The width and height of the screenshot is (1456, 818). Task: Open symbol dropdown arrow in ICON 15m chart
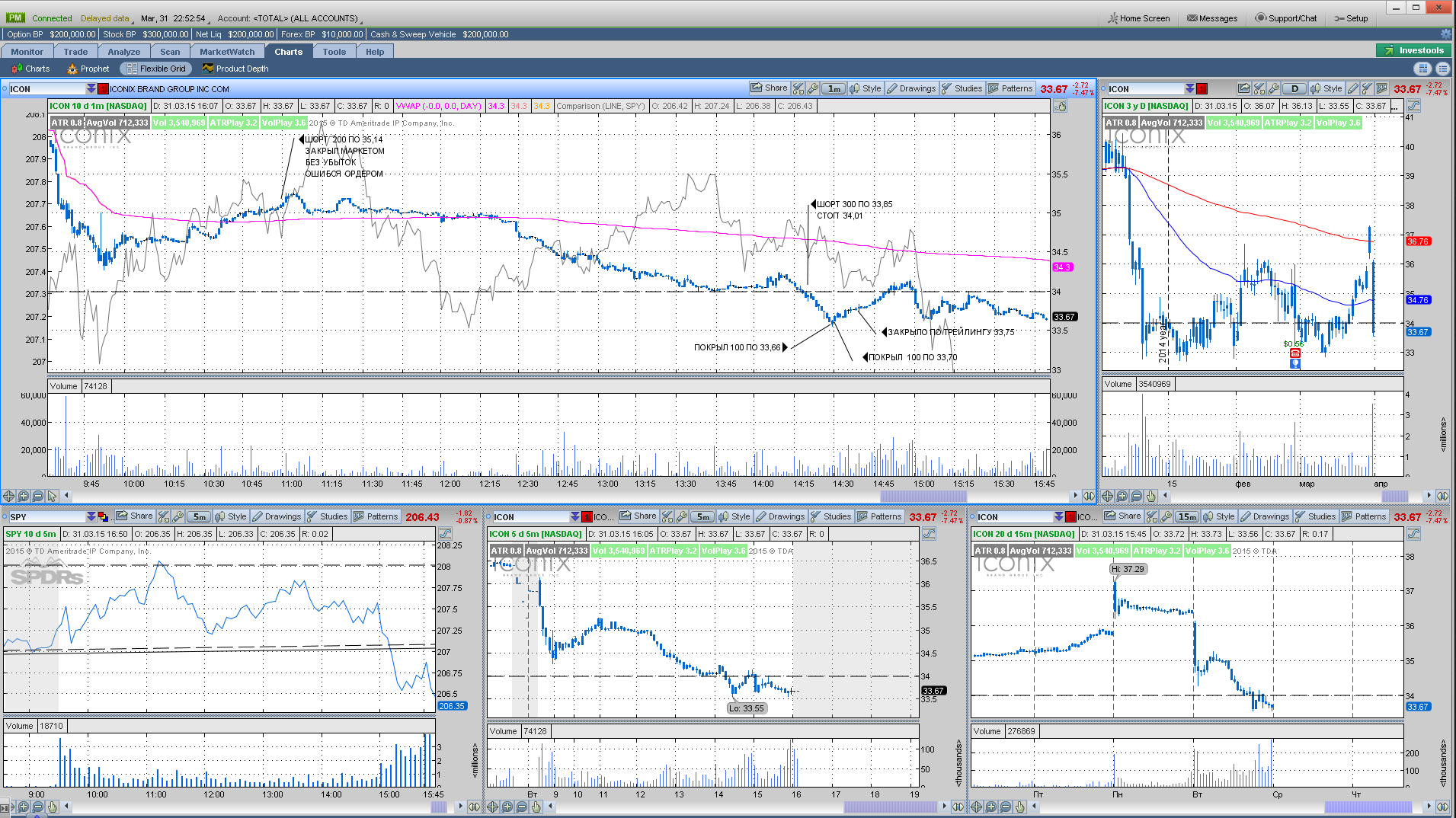1059,516
